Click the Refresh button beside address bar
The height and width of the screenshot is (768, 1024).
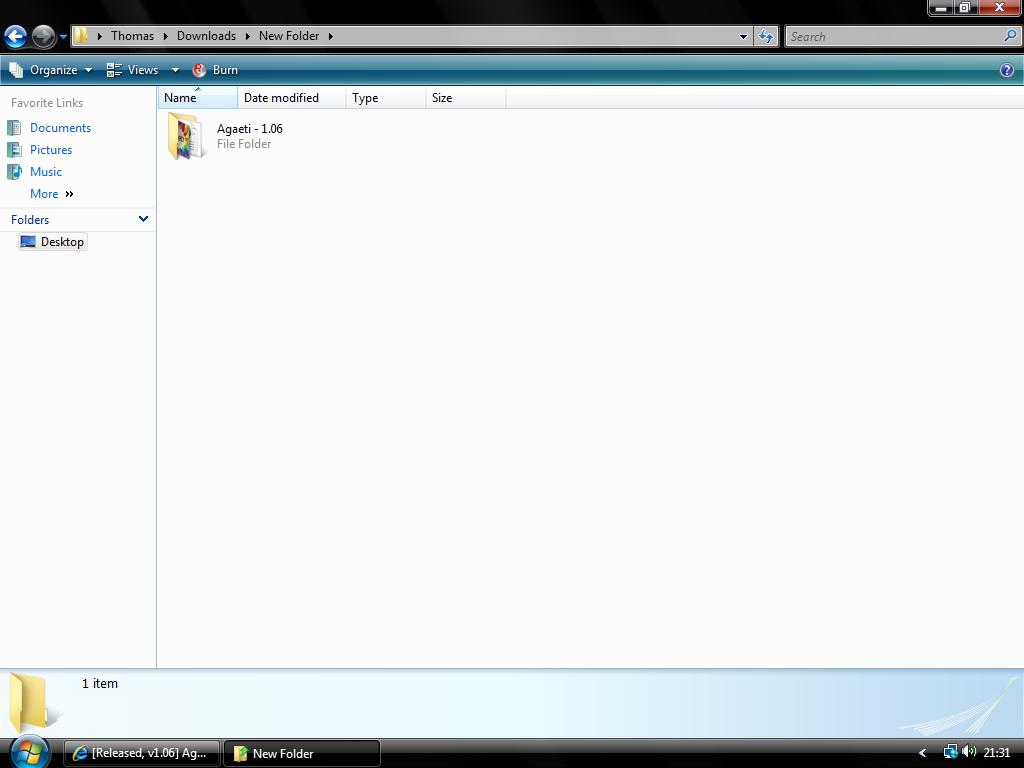pos(766,36)
